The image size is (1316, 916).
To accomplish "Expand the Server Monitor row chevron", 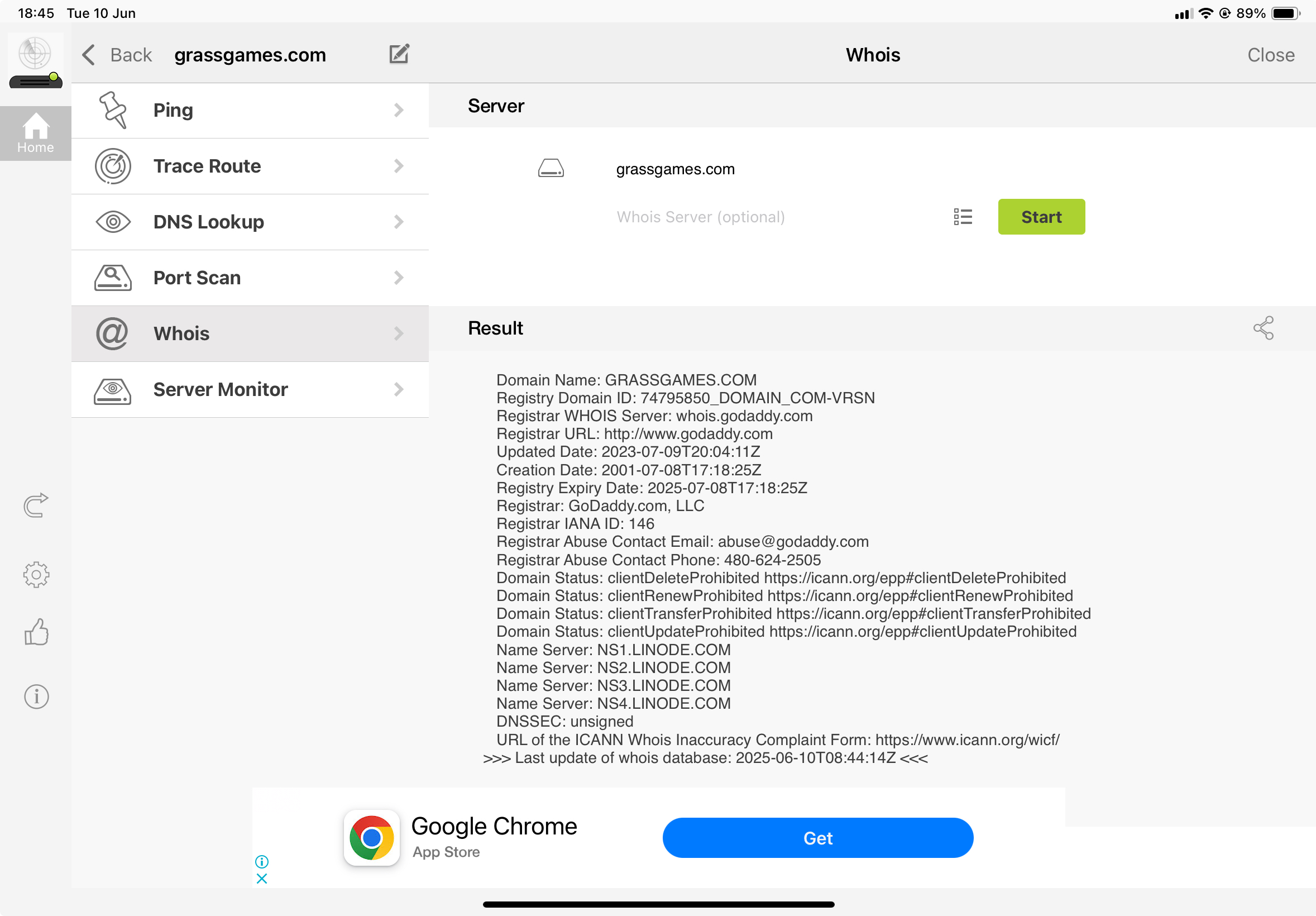I will coord(399,390).
